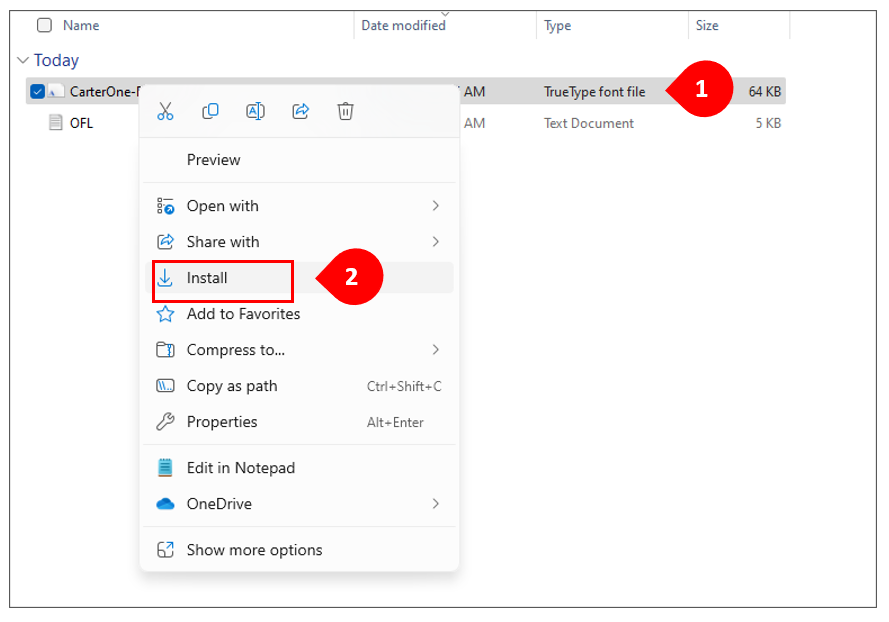Expand the 'Open with' submenu arrow

(435, 206)
